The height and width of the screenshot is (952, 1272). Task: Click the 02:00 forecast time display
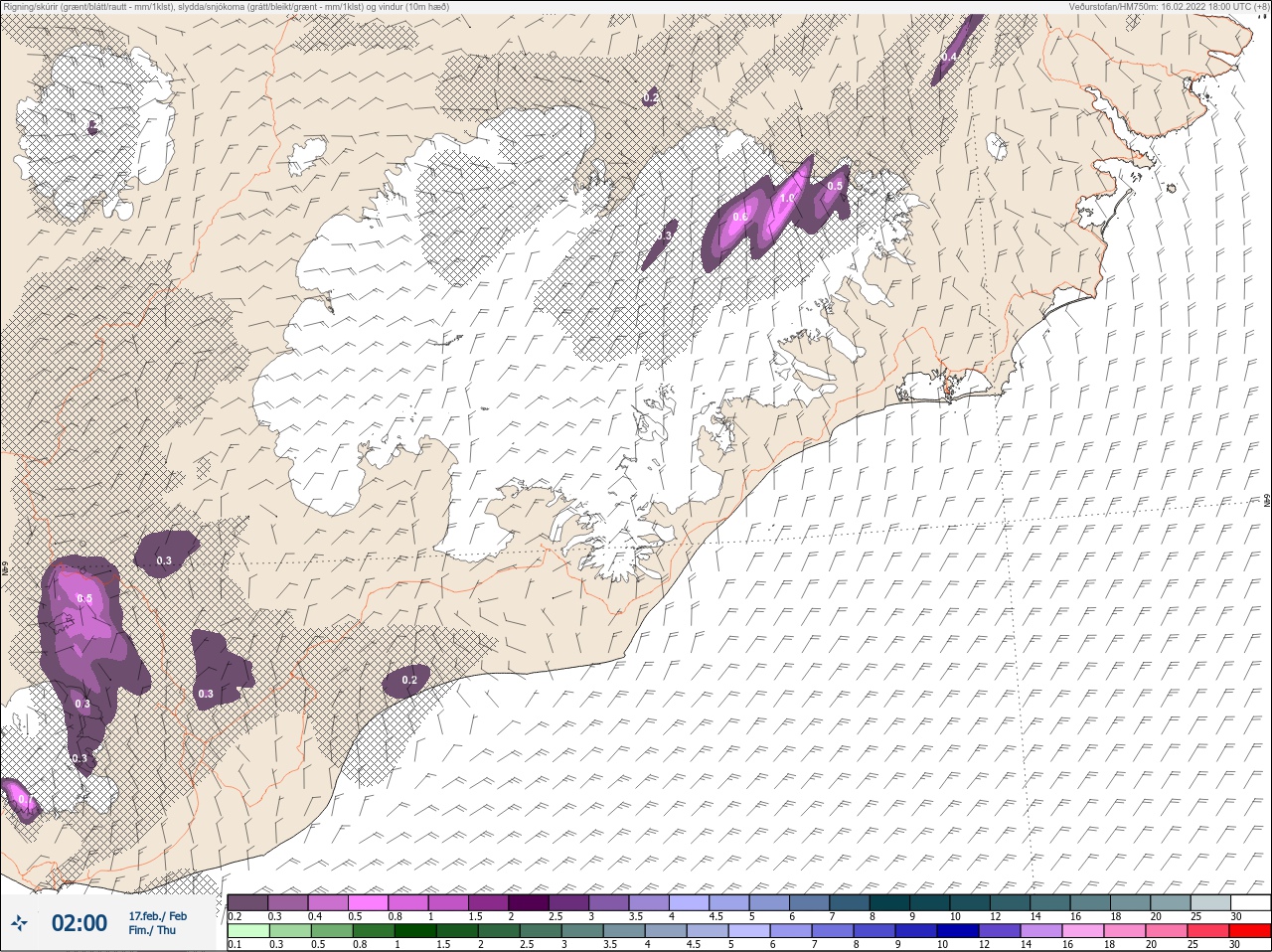tap(79, 923)
